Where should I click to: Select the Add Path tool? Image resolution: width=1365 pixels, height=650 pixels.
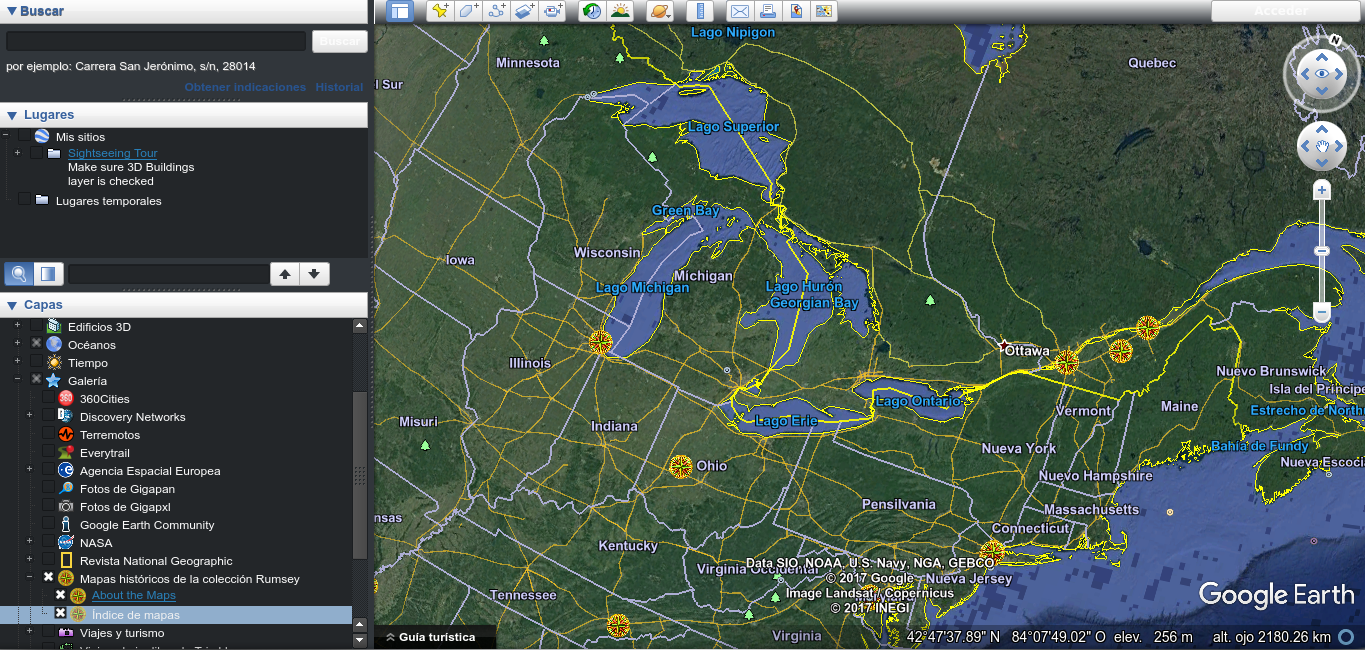click(496, 11)
